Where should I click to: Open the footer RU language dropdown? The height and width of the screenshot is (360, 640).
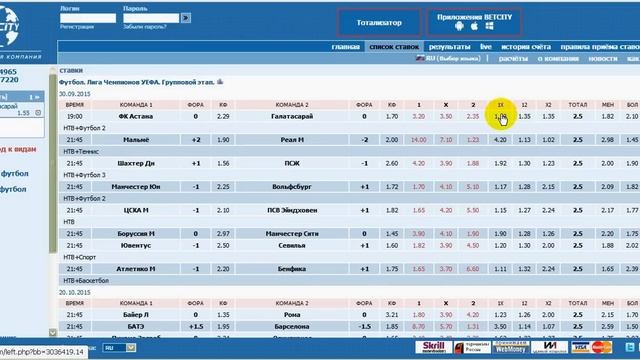119,348
